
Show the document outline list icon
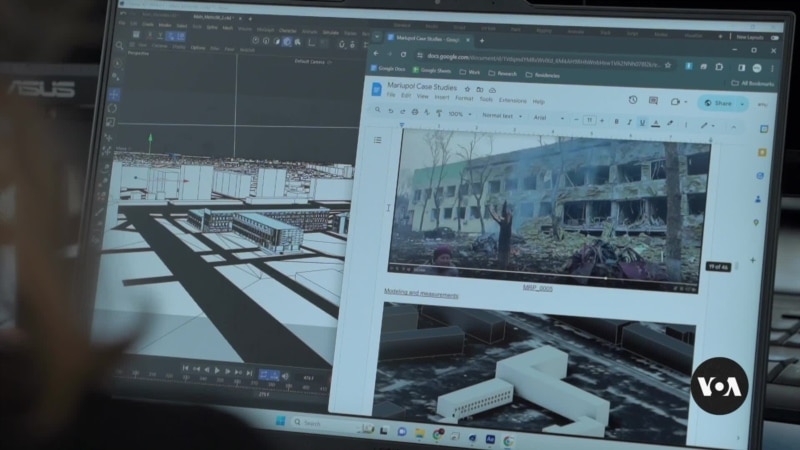point(378,140)
